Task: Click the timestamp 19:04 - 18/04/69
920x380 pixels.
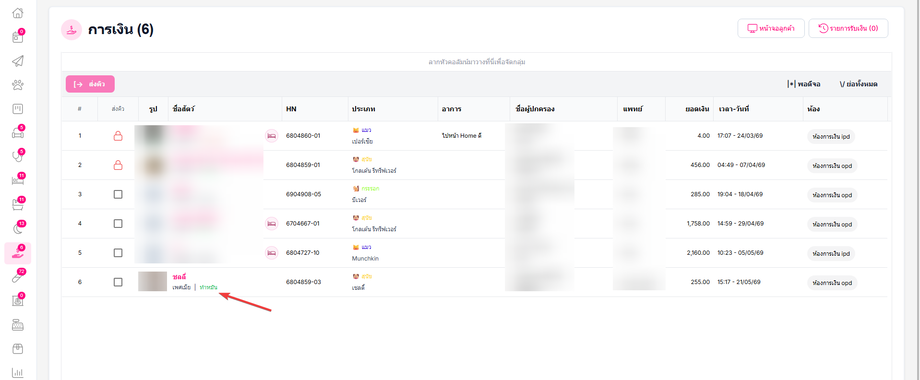Action: tap(740, 194)
